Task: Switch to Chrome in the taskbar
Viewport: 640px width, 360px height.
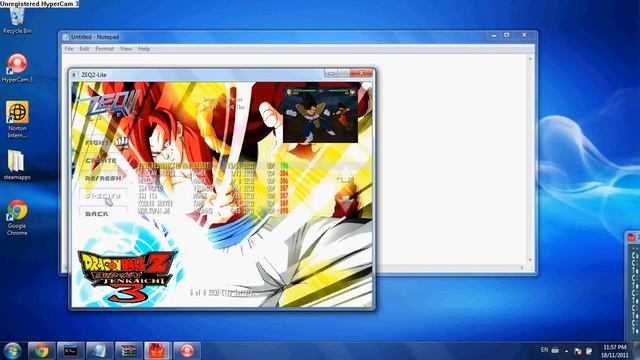Action: (x=41, y=351)
